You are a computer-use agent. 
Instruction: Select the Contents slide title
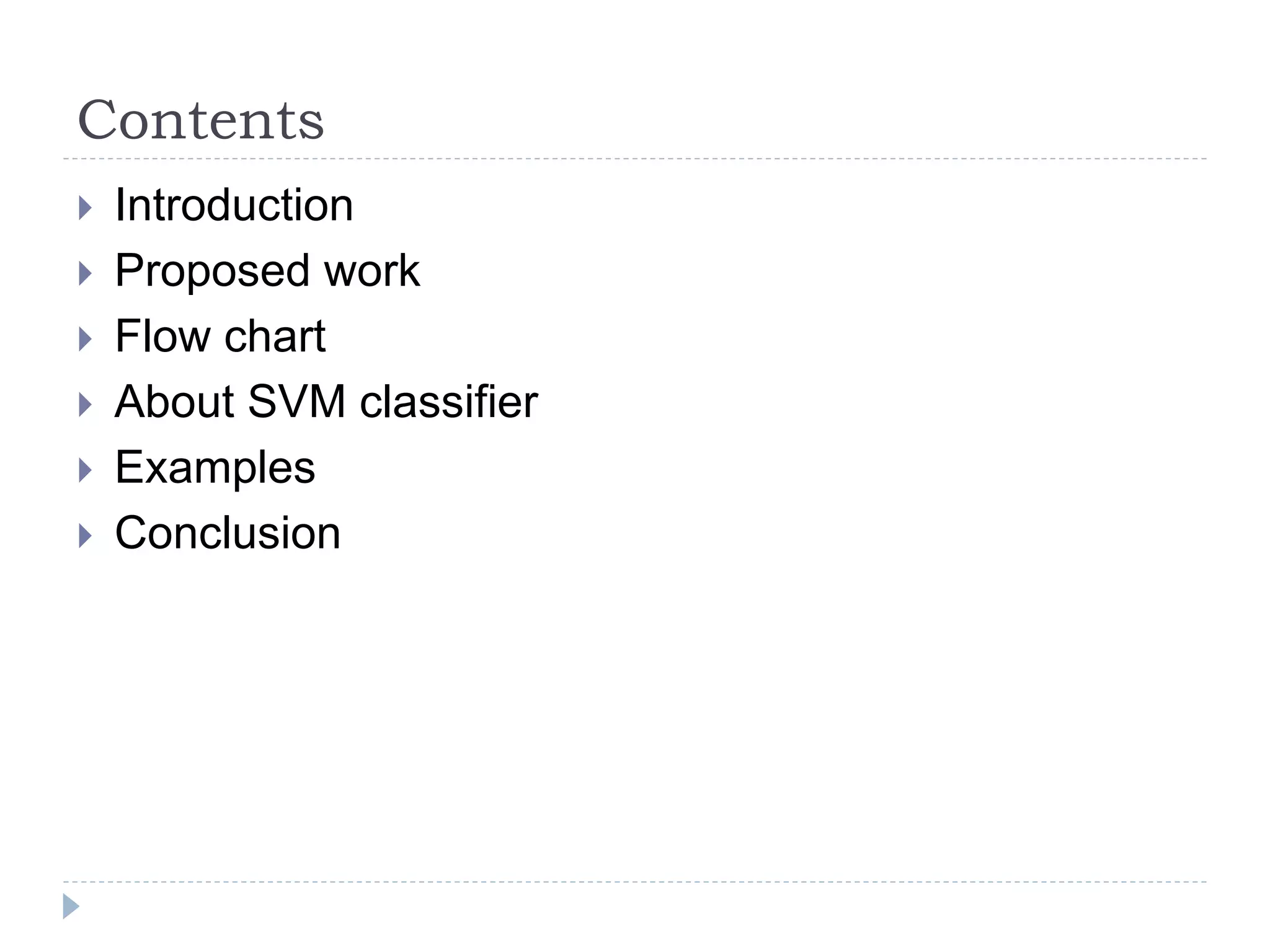click(200, 120)
